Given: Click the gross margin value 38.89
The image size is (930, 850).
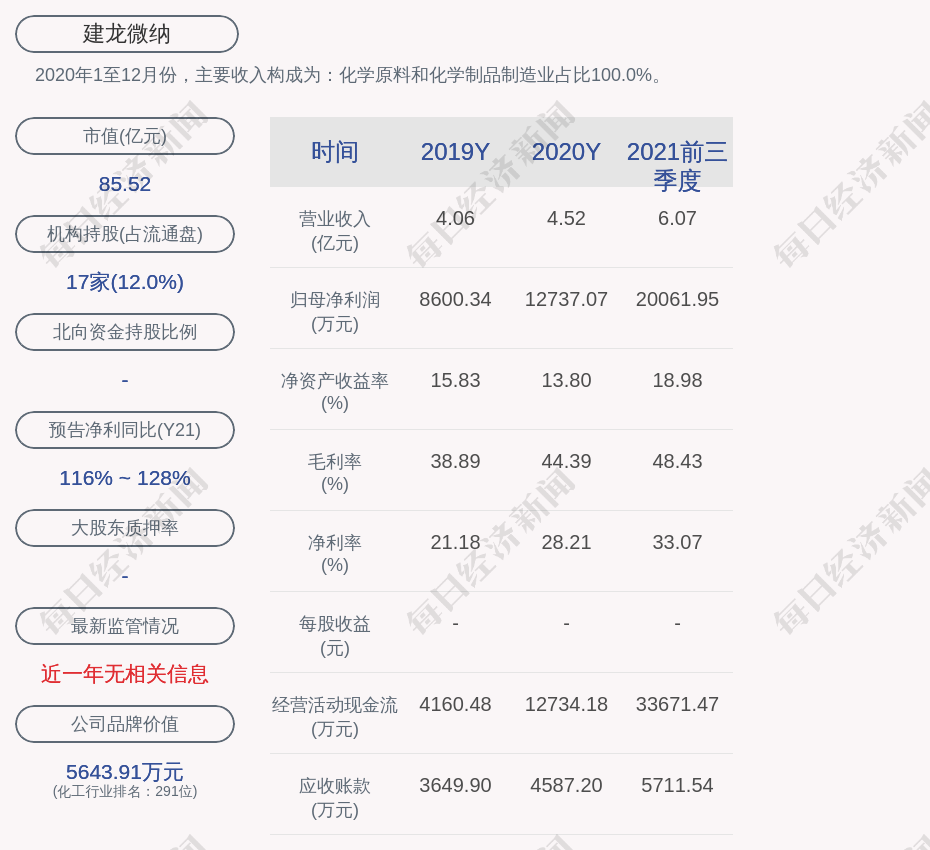Looking at the screenshot, I should (x=456, y=461).
